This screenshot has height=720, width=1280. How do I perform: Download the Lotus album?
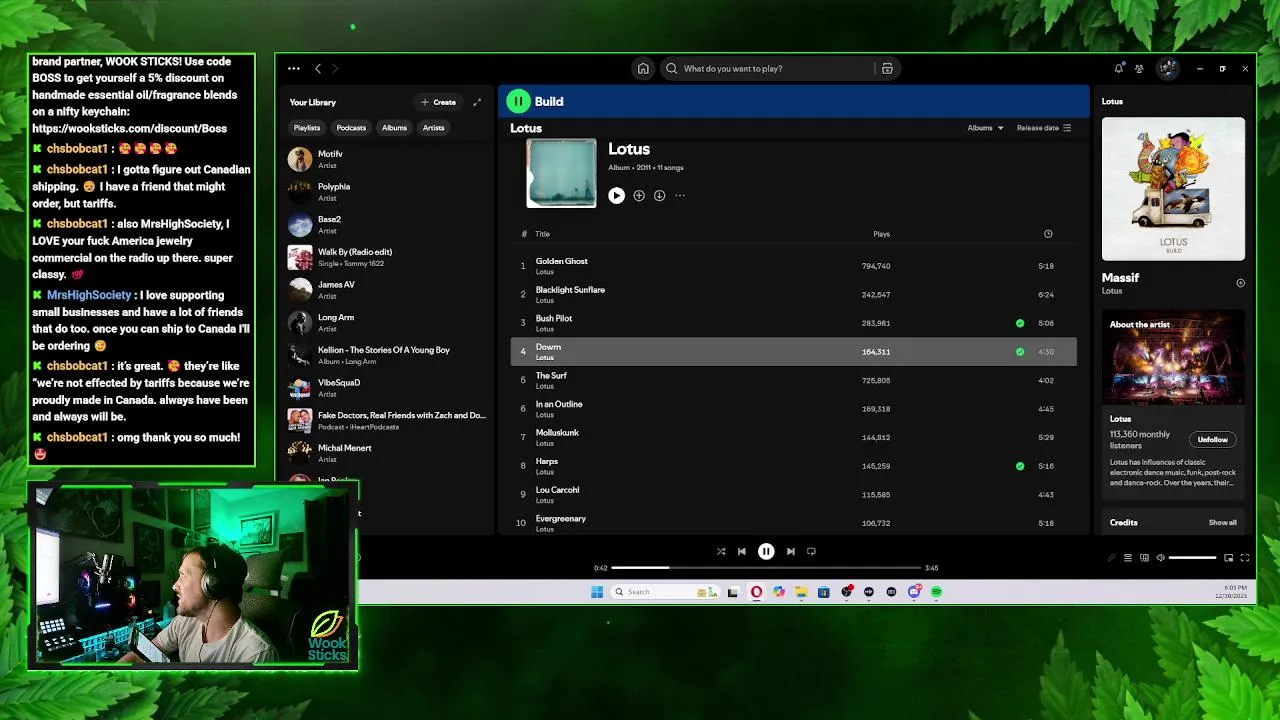pyautogui.click(x=659, y=196)
